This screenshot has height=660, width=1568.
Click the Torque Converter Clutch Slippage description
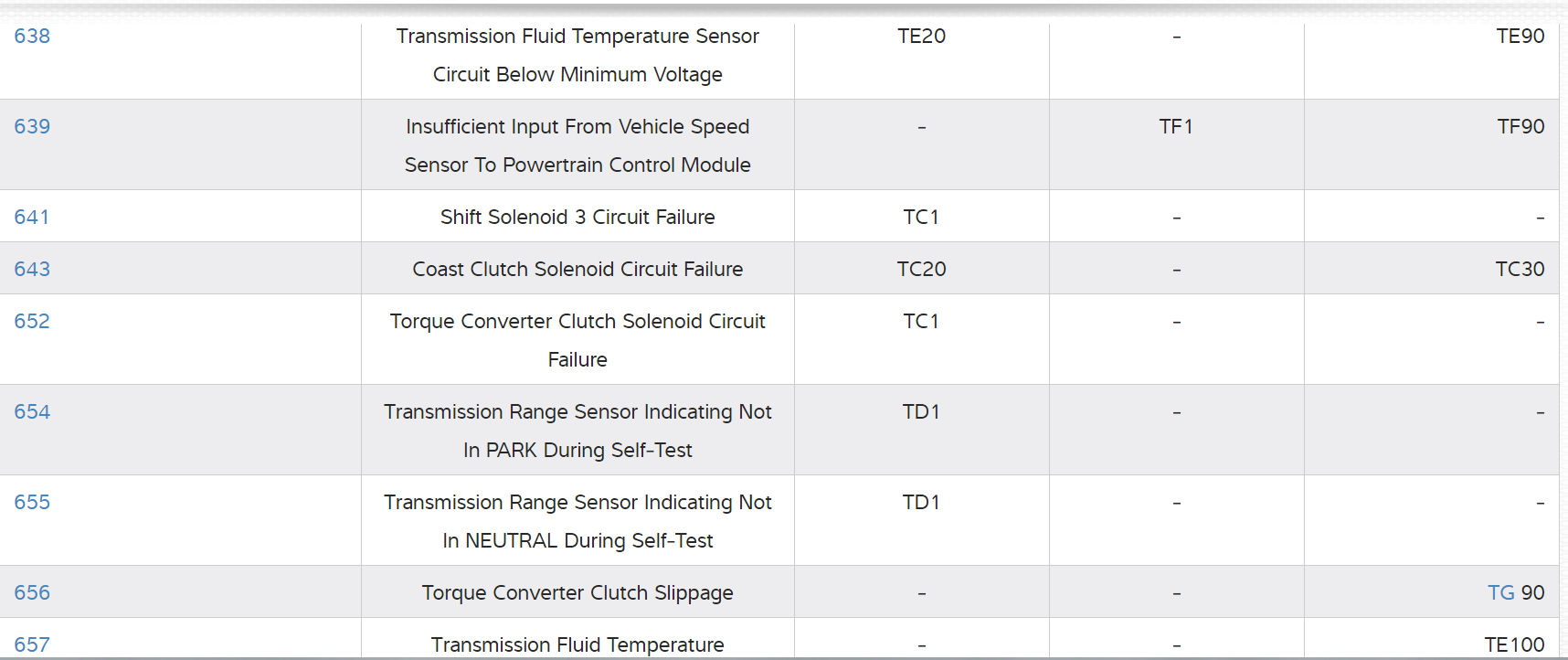(577, 593)
